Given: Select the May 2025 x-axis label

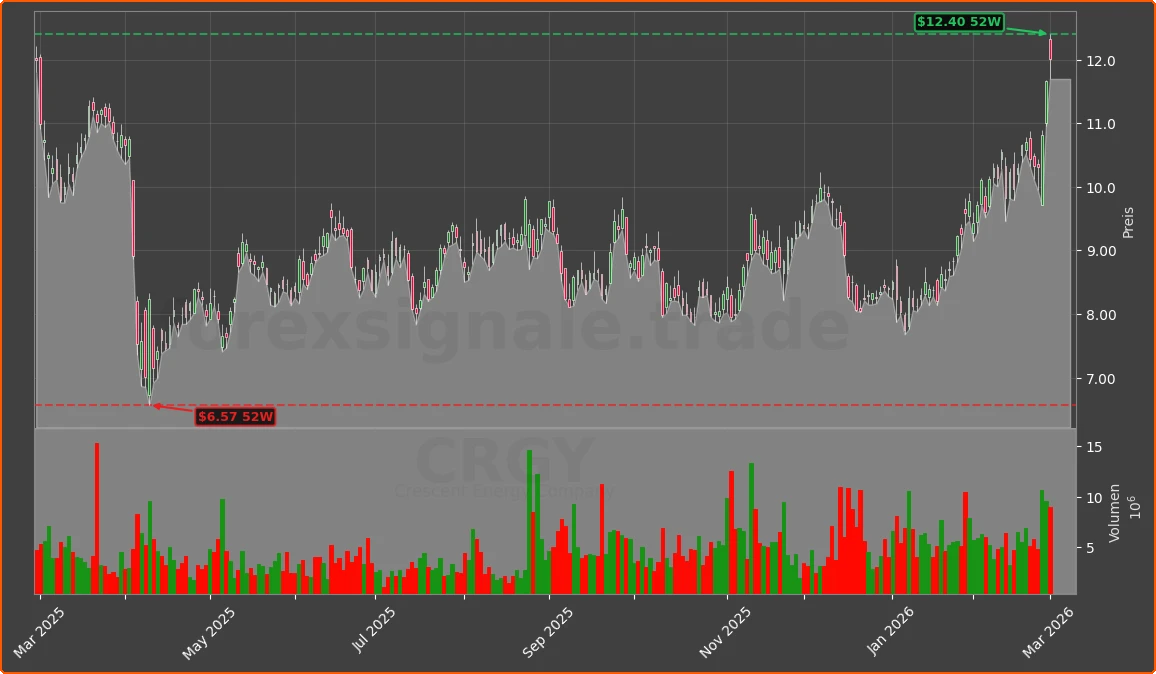Looking at the screenshot, I should coord(208,632).
